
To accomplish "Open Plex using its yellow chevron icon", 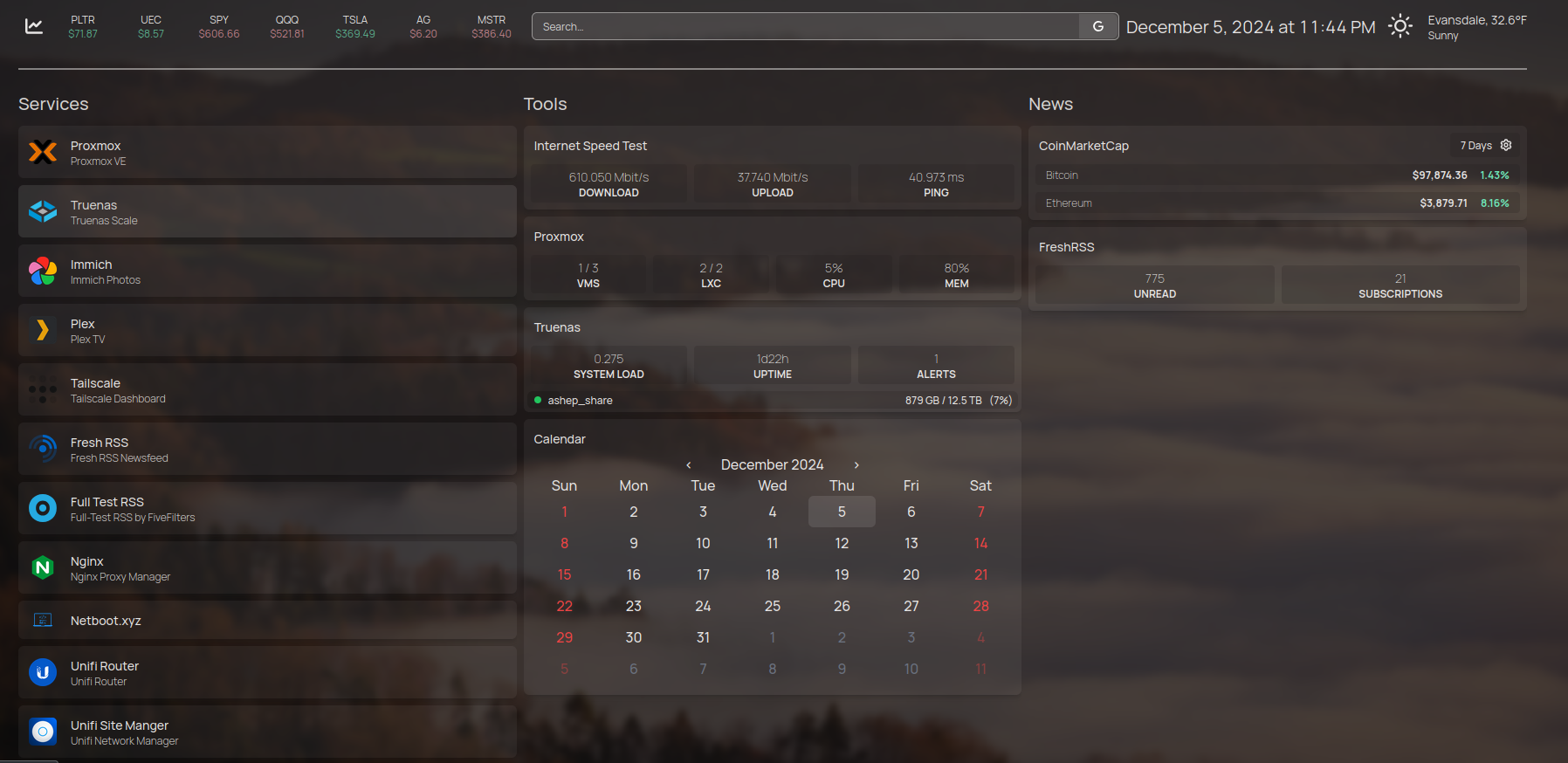I will tap(42, 331).
